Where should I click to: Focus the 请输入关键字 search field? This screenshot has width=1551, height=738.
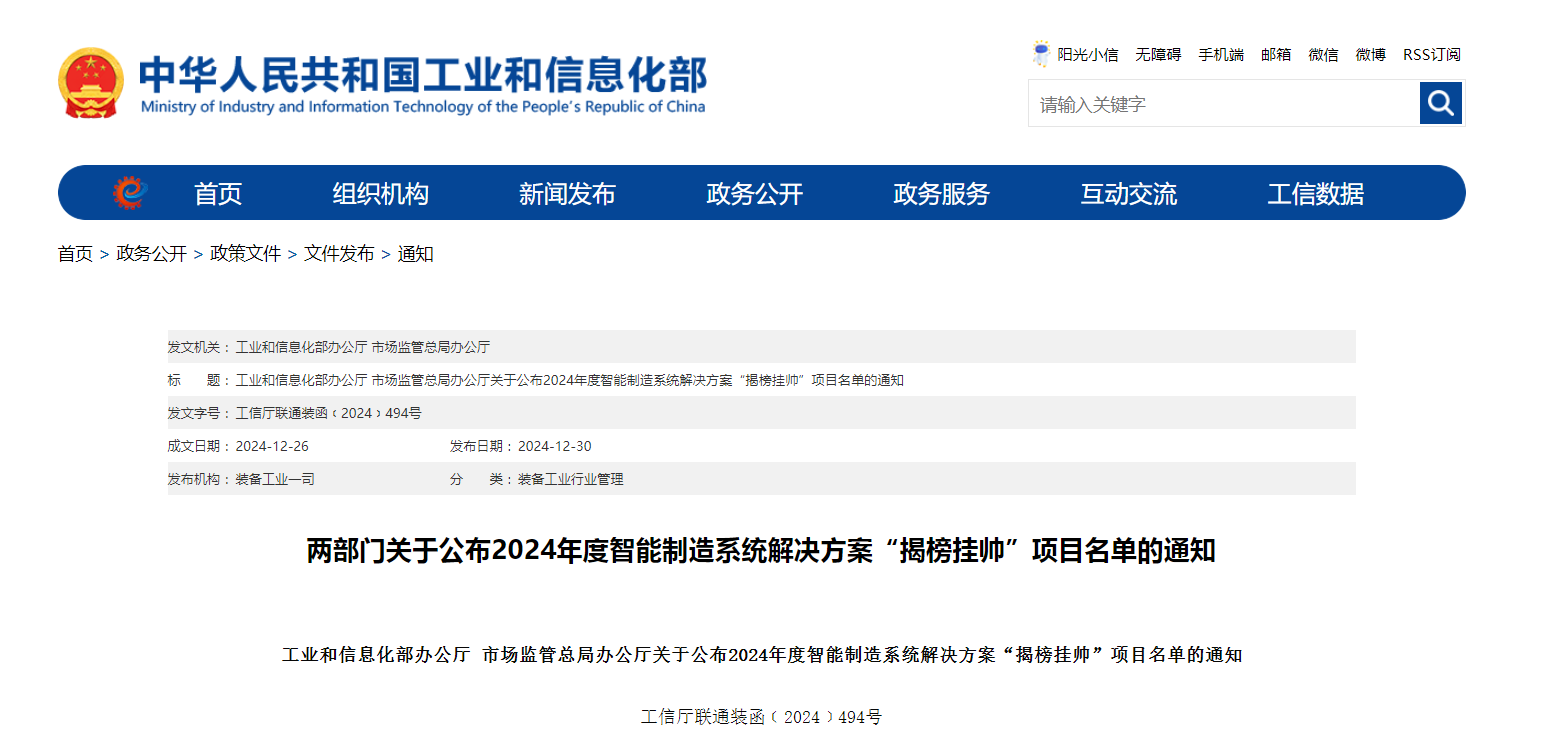click(x=1224, y=103)
